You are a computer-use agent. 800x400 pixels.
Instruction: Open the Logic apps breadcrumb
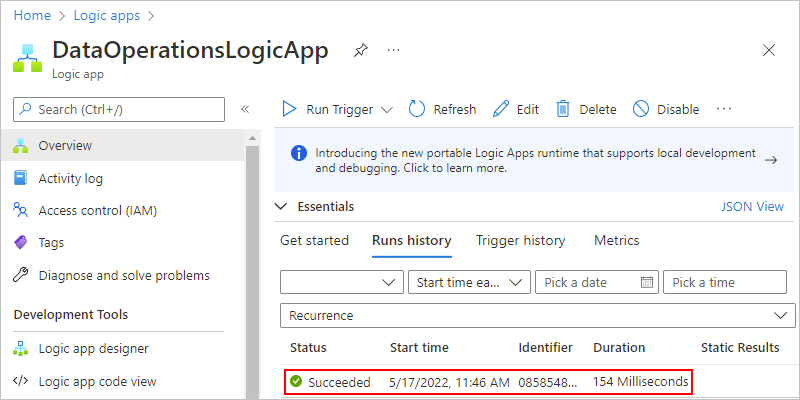(107, 16)
